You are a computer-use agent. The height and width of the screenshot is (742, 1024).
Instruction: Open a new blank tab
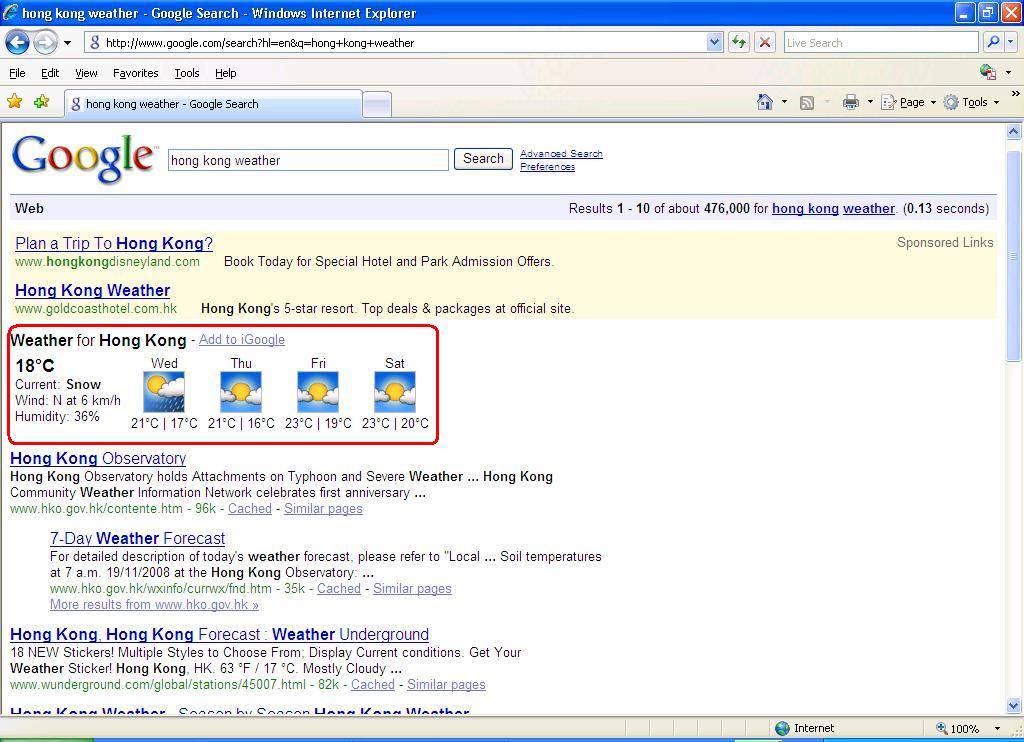[377, 105]
